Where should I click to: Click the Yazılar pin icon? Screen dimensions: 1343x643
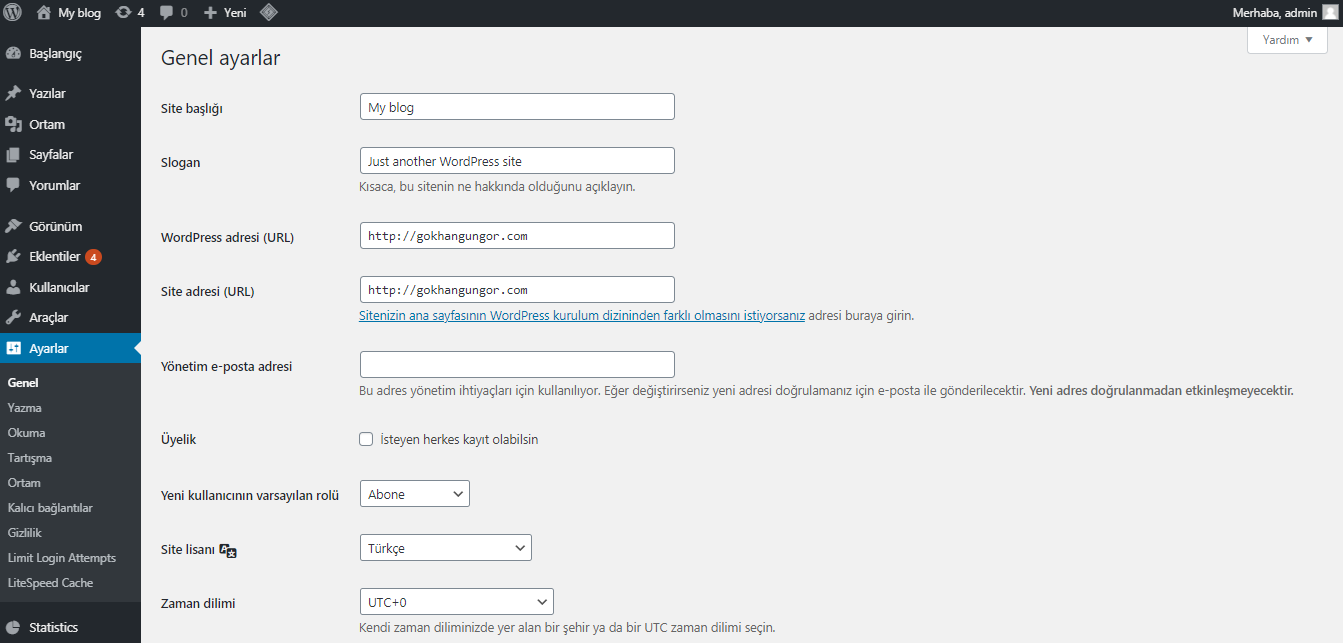(13, 93)
